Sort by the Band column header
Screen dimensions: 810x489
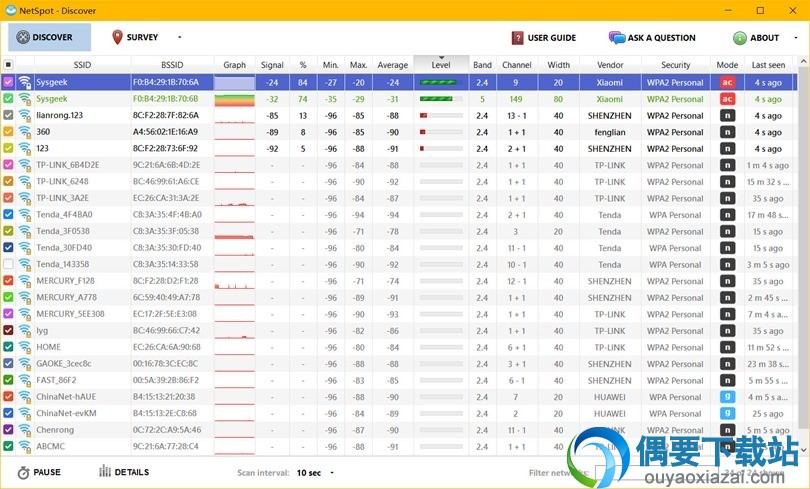(x=482, y=65)
